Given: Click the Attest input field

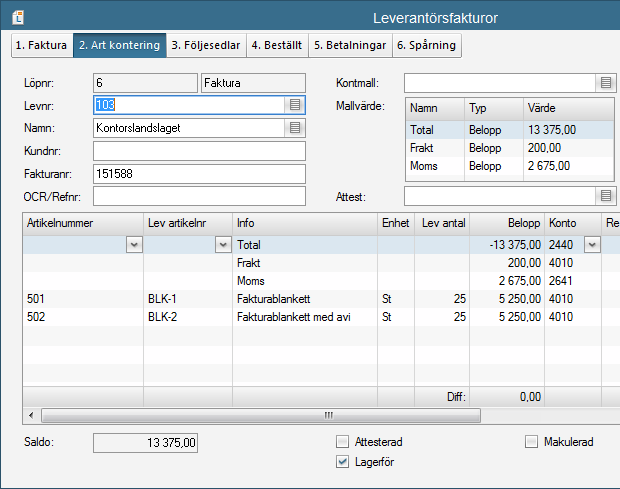Looking at the screenshot, I should pos(500,196).
